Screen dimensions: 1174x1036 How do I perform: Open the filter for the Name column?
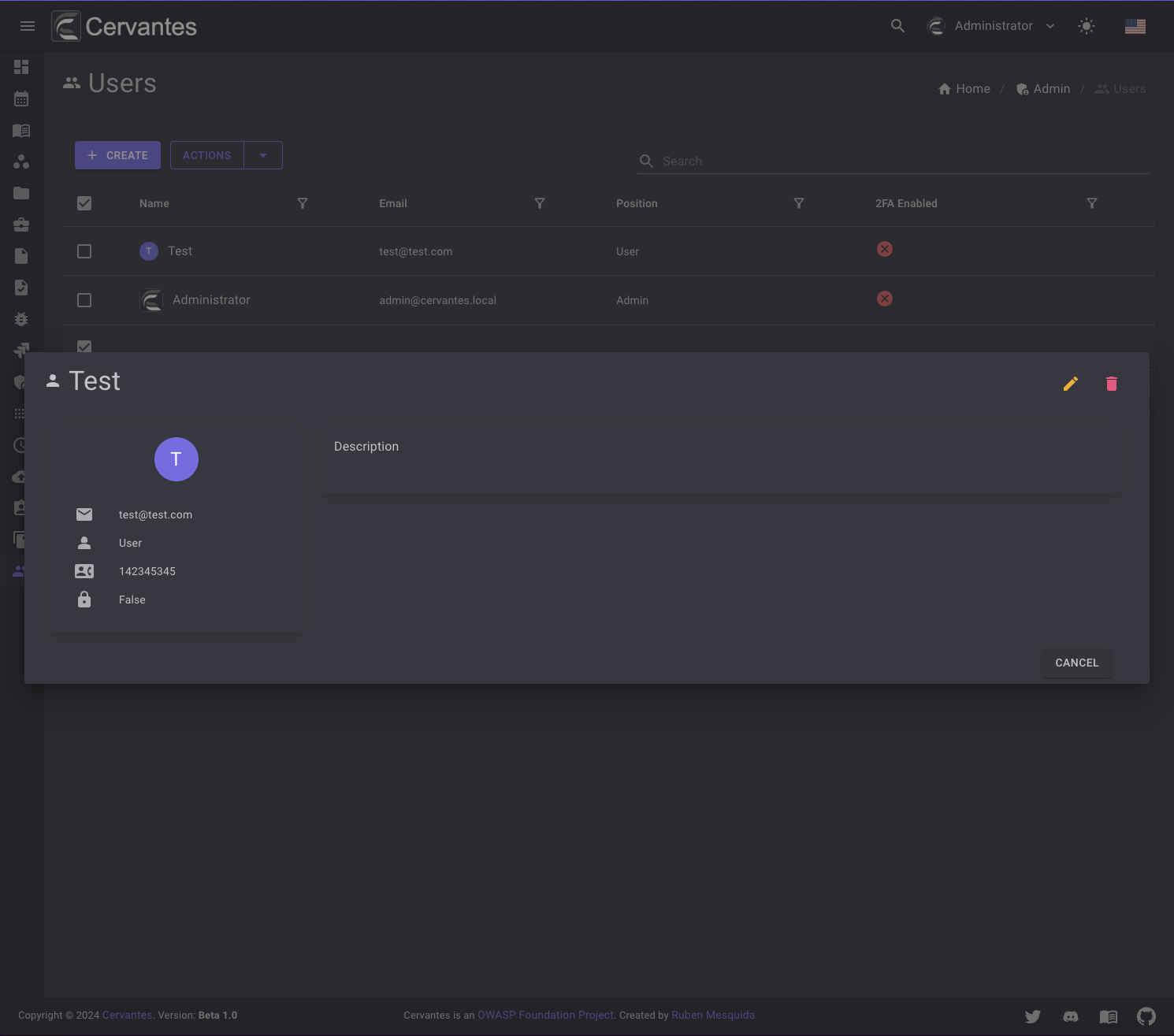303,203
